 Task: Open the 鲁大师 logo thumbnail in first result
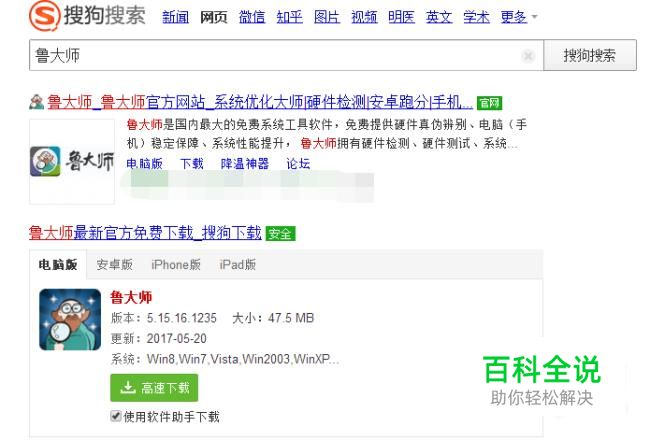(x=72, y=161)
